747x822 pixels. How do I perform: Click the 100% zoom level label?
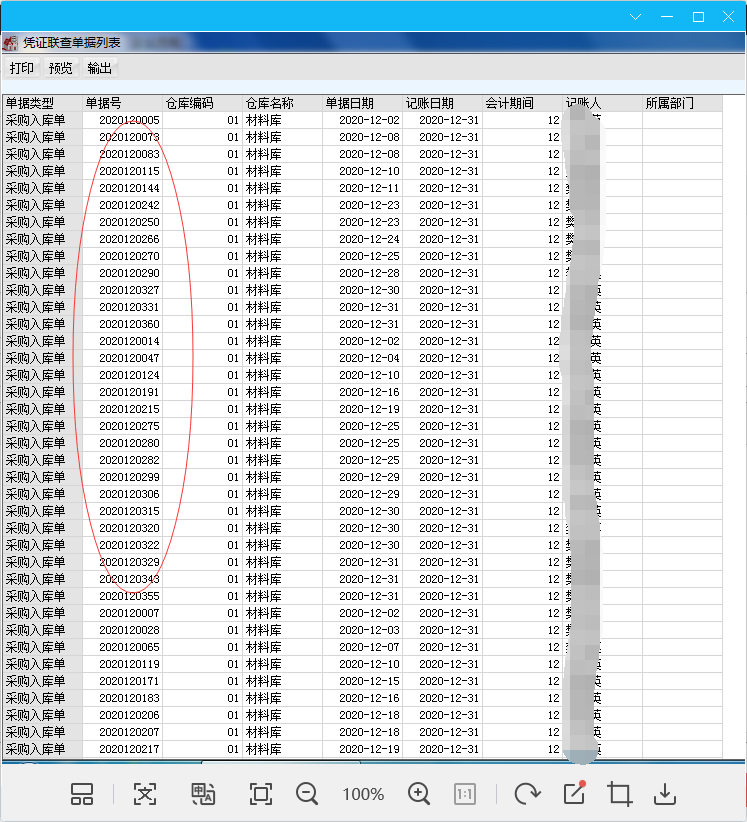tap(363, 794)
